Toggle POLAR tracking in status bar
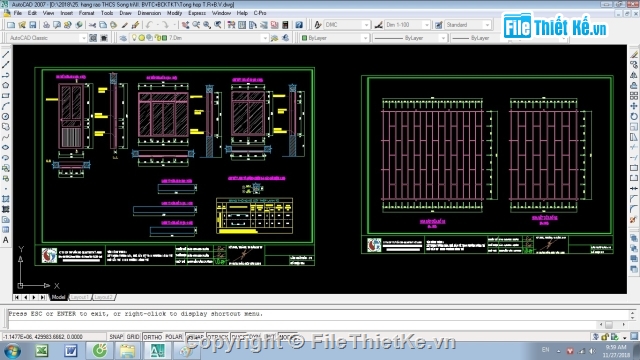The width and height of the screenshot is (640, 360). point(173,337)
